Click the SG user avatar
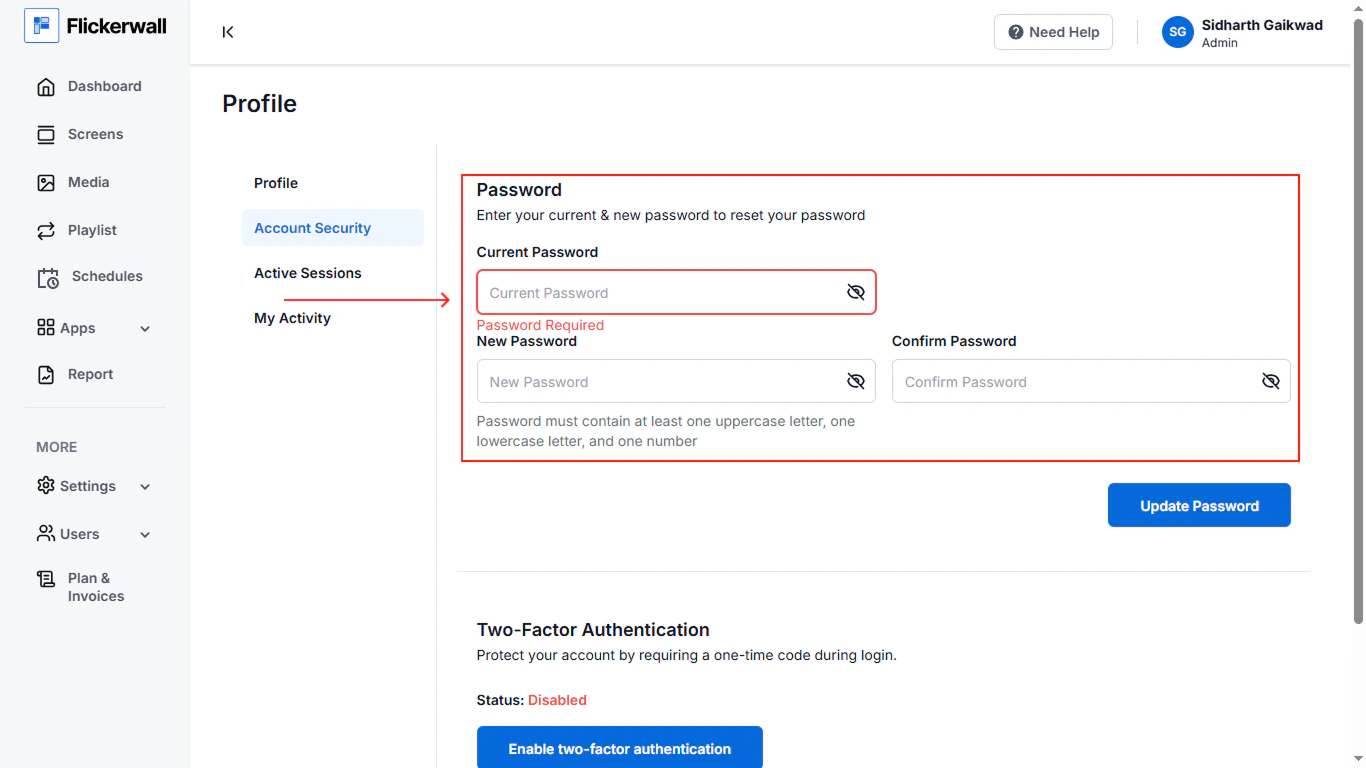The image size is (1366, 768). pyautogui.click(x=1178, y=32)
